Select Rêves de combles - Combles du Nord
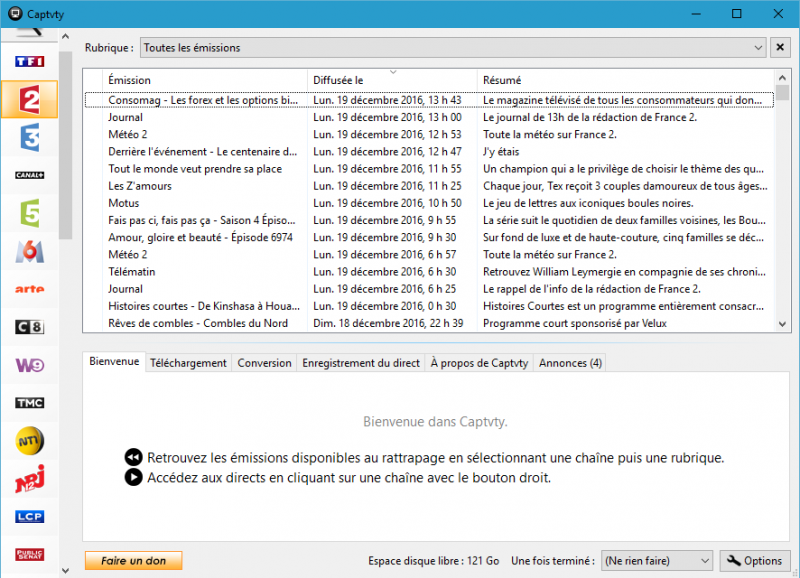Image resolution: width=800 pixels, height=578 pixels. tap(429, 323)
